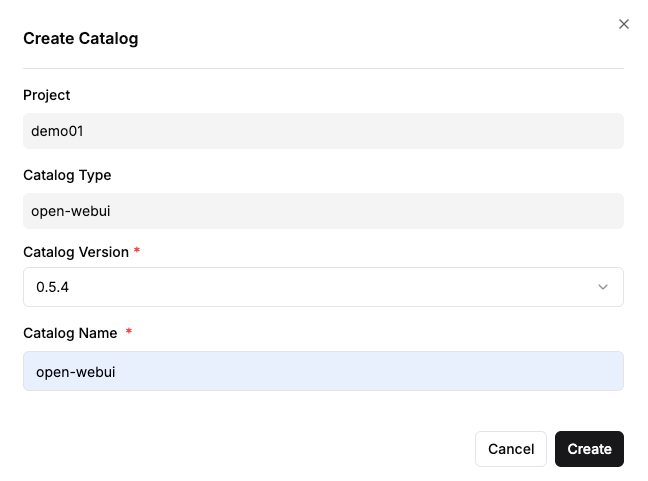Click the Catalog Name label

point(70,333)
